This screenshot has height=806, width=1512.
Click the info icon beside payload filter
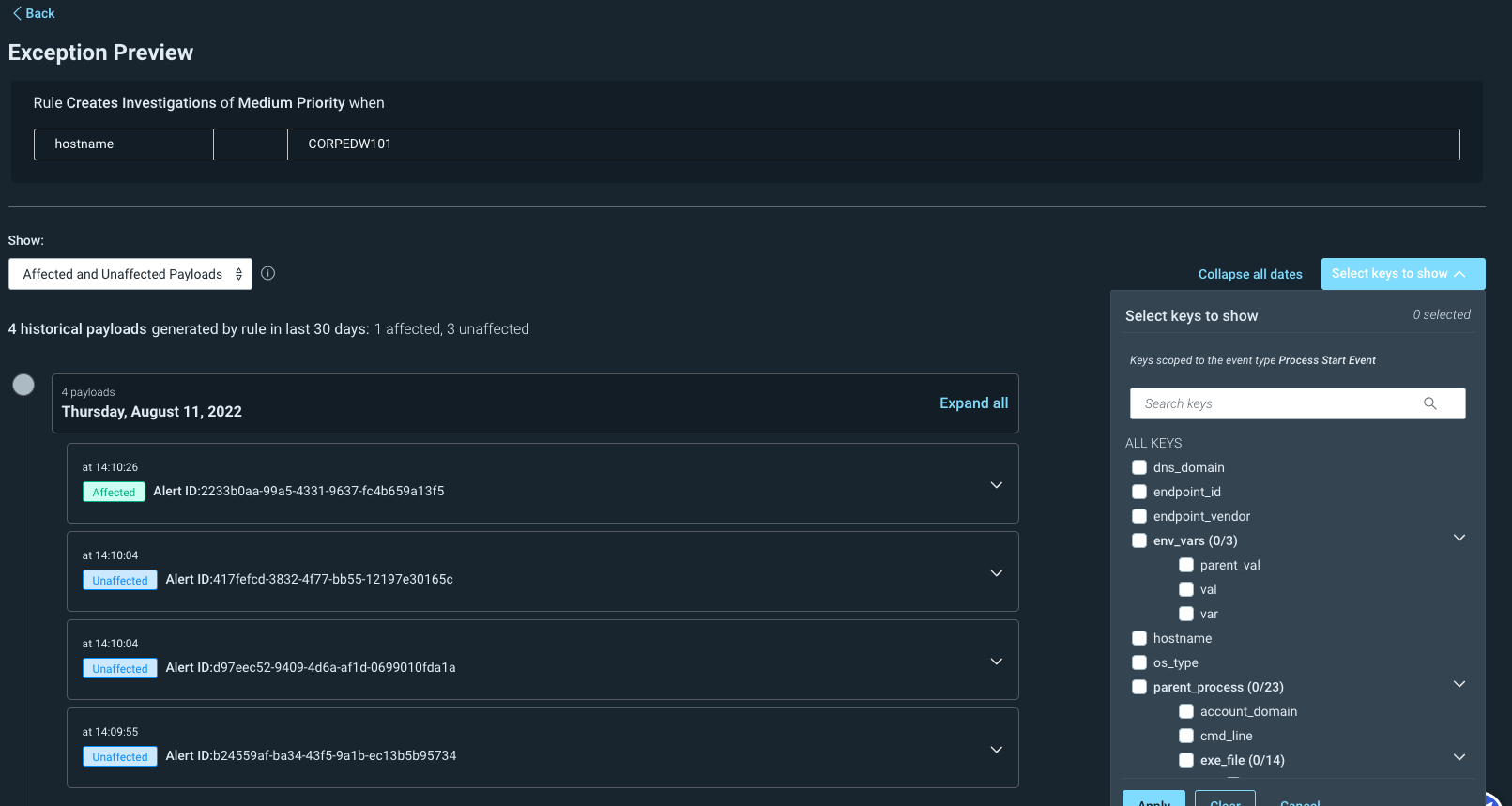coord(268,274)
